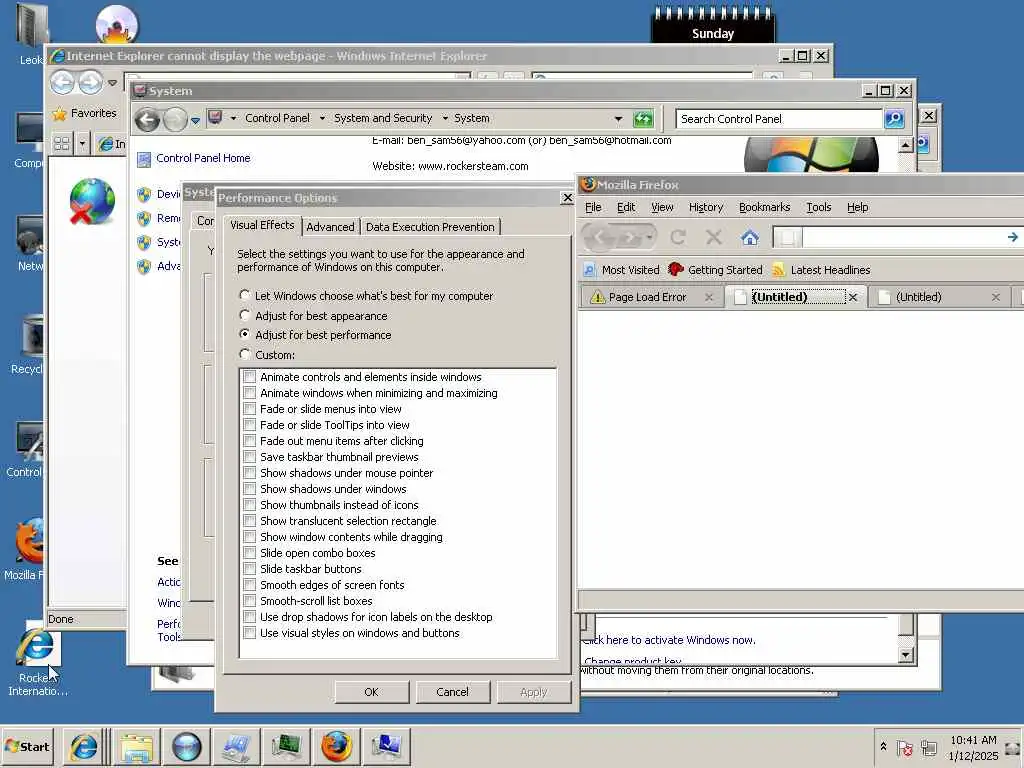Click Cancel in Performance Options
Screen dimensions: 1024x768
coord(453,692)
